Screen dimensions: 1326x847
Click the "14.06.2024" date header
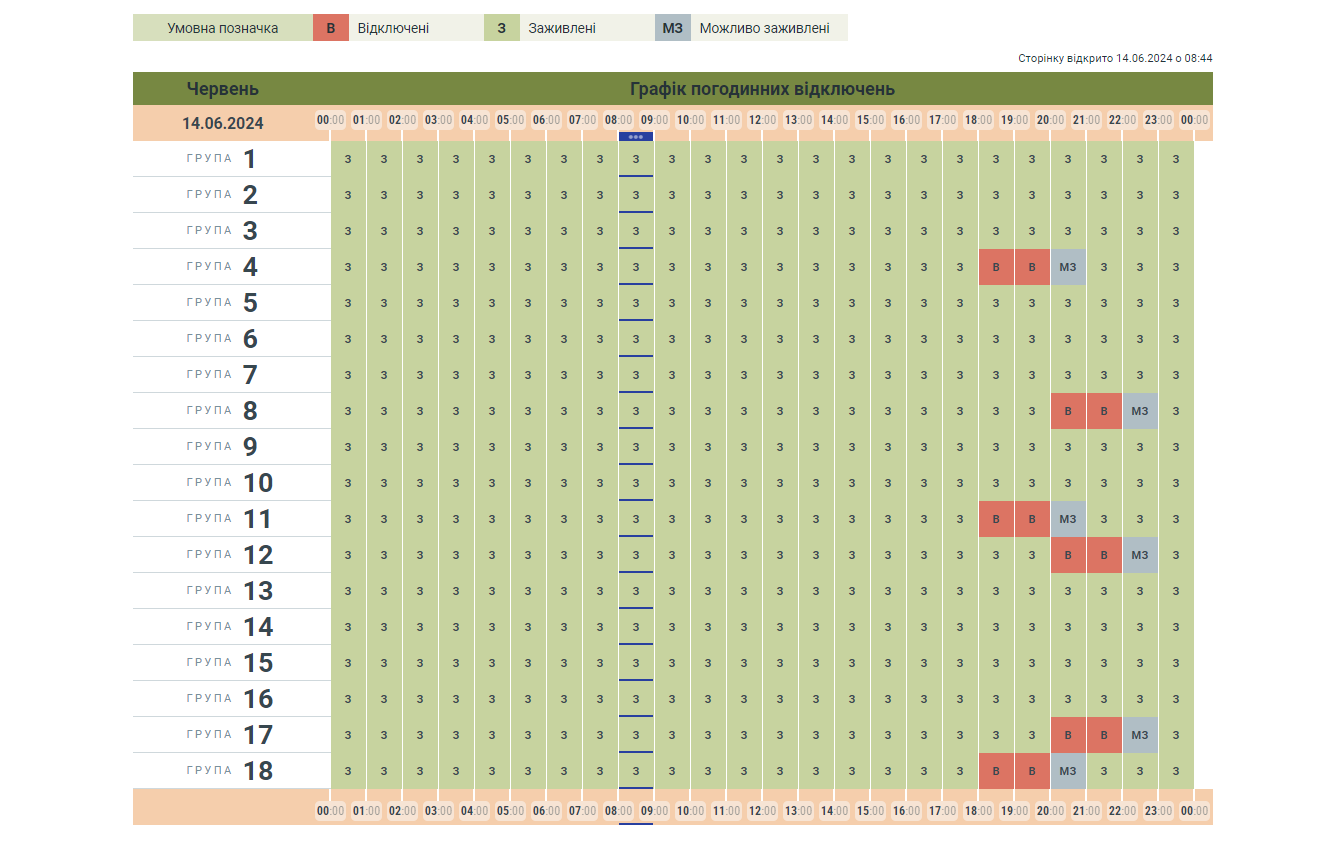tap(222, 123)
